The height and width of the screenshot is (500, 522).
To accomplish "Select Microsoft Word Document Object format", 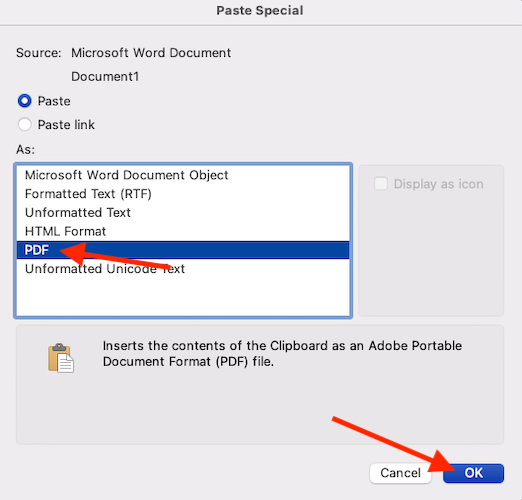I will [183, 175].
